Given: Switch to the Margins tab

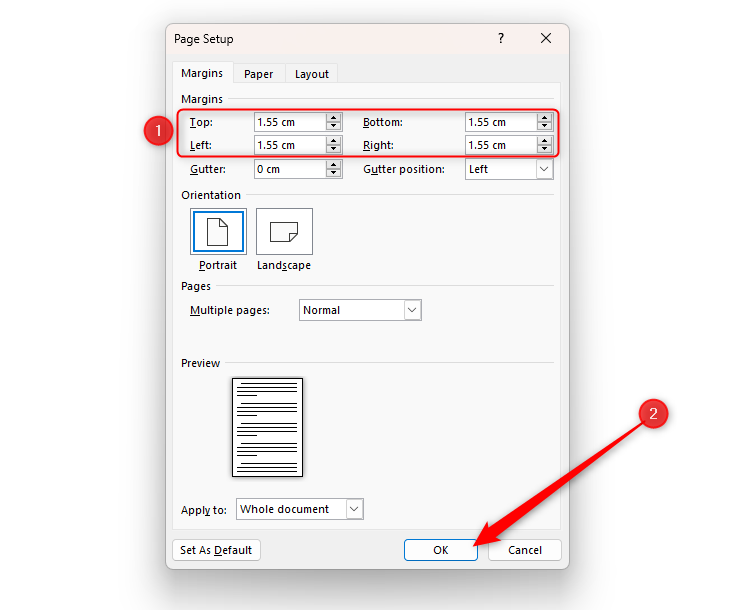Looking at the screenshot, I should point(202,73).
